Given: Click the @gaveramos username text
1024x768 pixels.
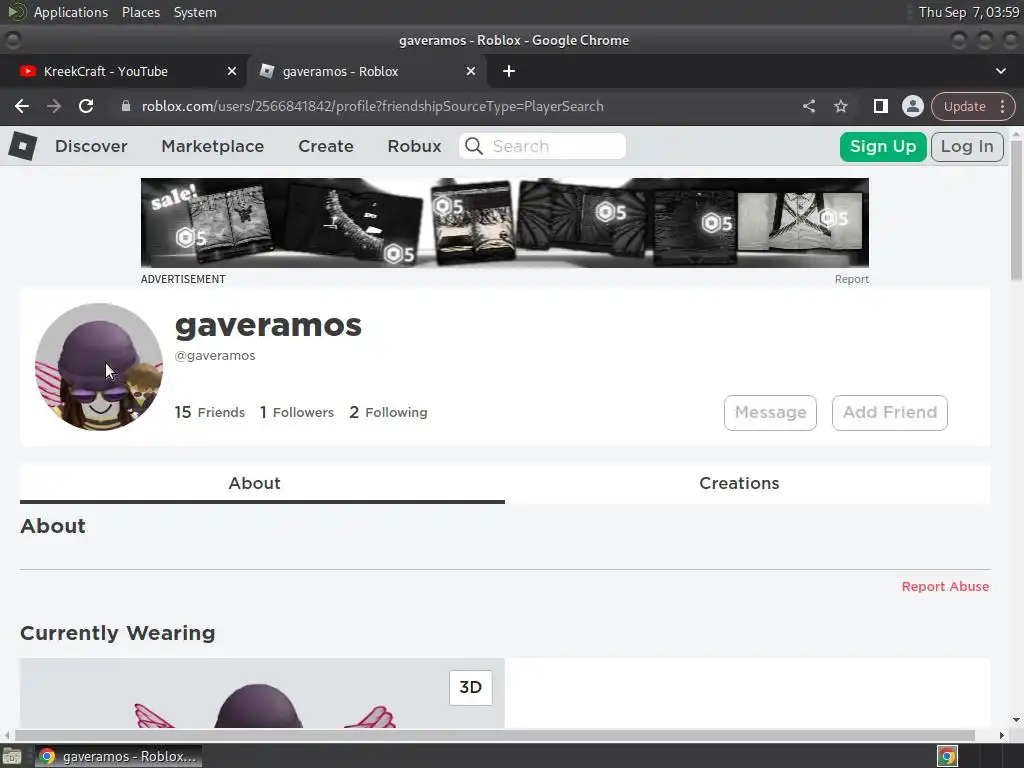Looking at the screenshot, I should pos(215,356).
